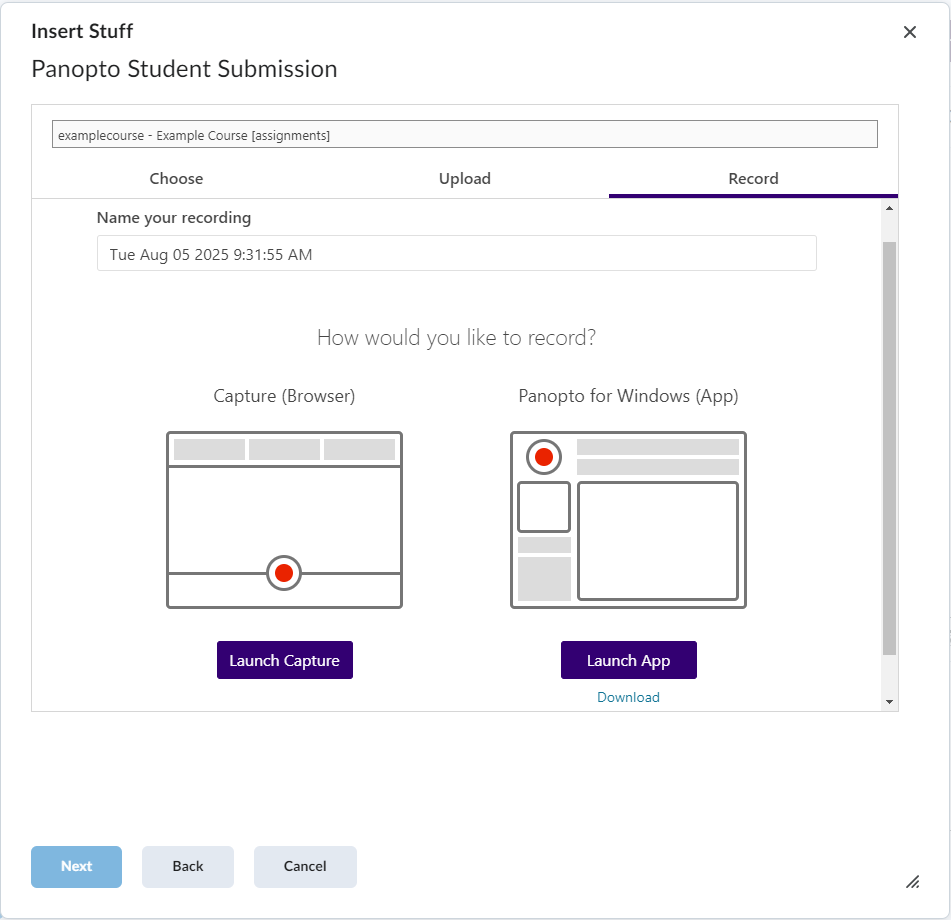This screenshot has height=920, width=951.
Task: Click the dialog resize handle icon
Action: tap(912, 882)
